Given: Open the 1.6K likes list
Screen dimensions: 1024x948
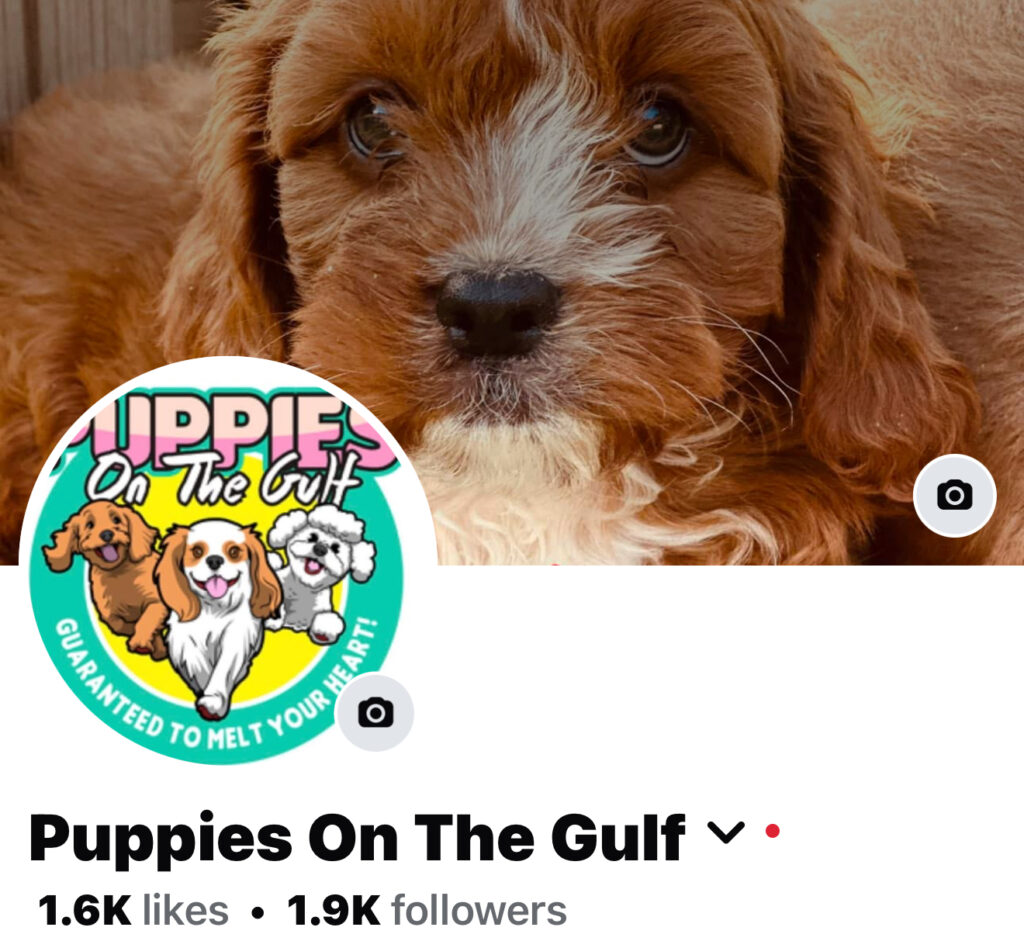Looking at the screenshot, I should [133, 910].
